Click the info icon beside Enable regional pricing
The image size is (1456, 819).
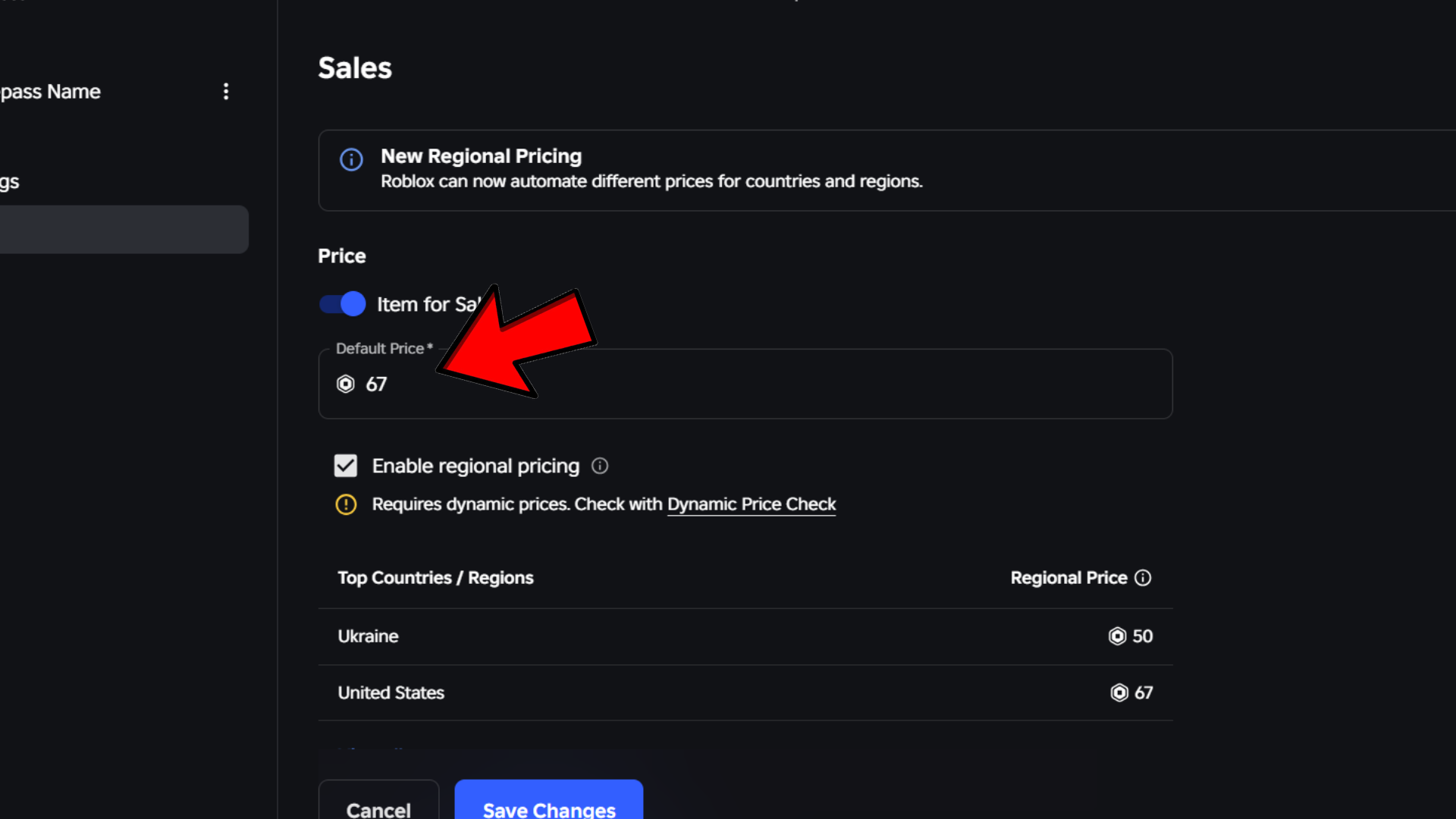[599, 466]
